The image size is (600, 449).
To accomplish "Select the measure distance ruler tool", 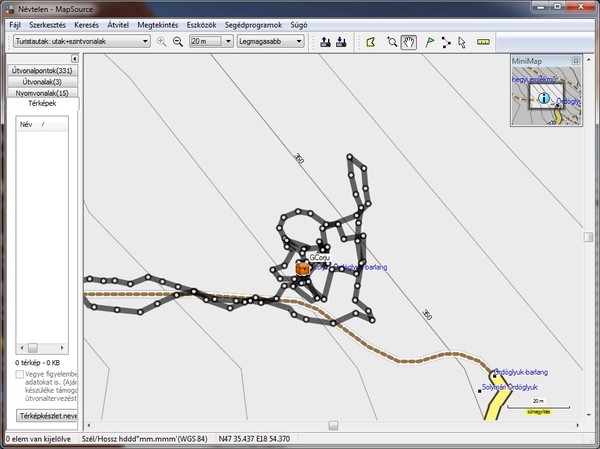I will point(484,42).
